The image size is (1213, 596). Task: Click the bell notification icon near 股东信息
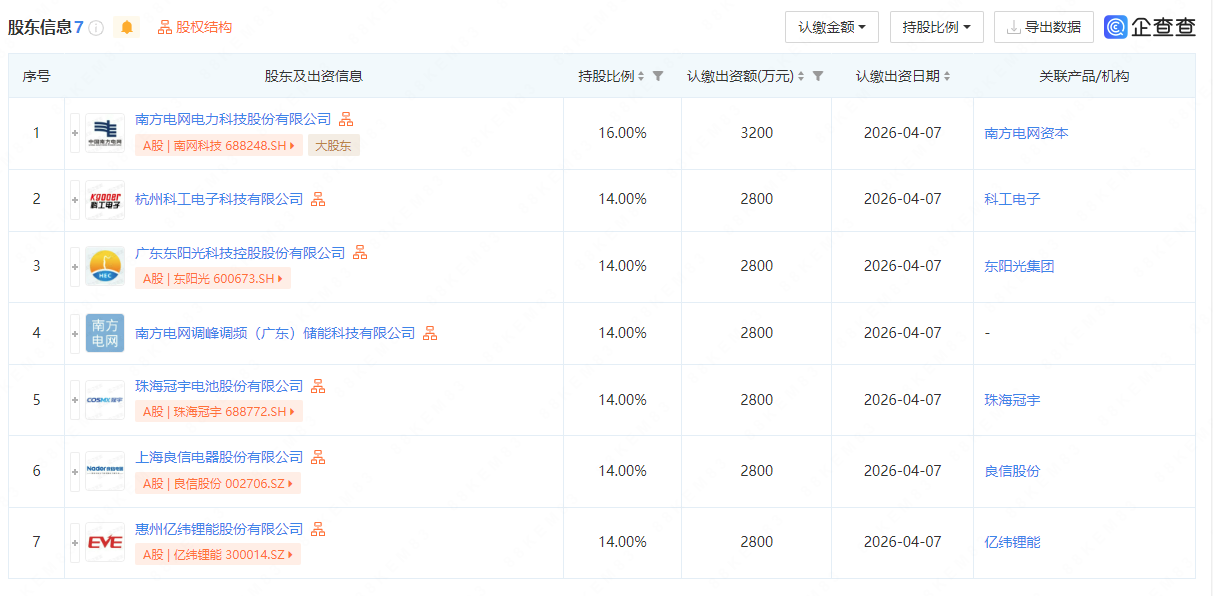[127, 26]
